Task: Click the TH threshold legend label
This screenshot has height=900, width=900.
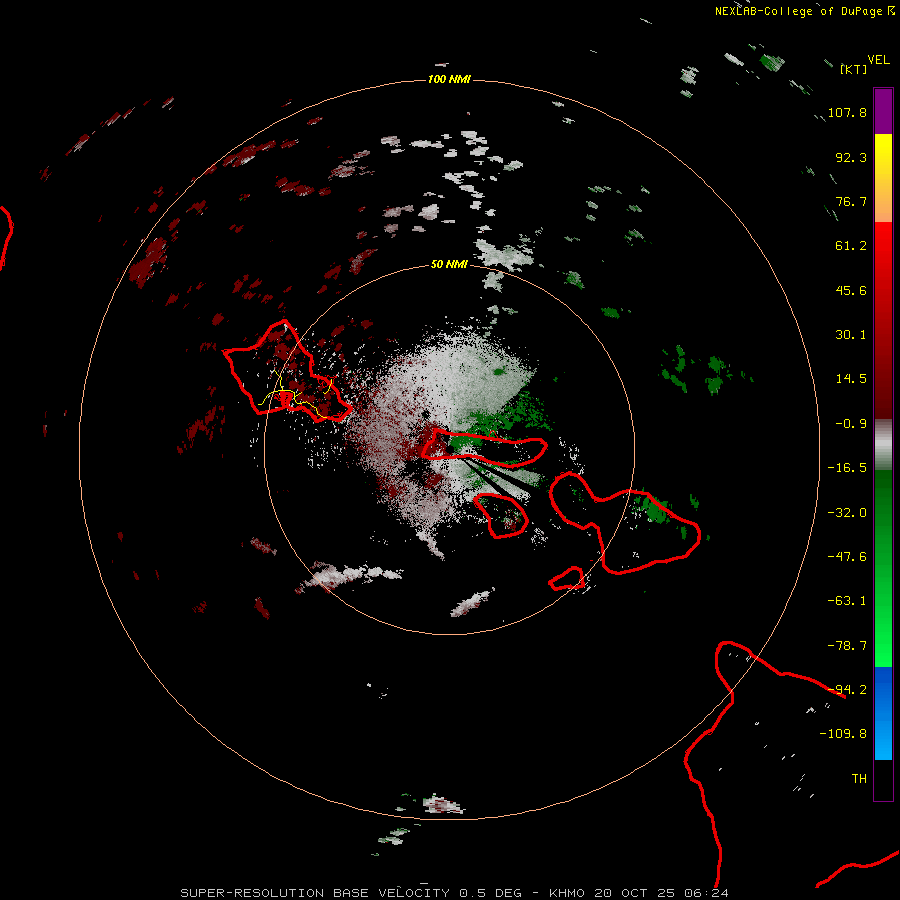Action: [x=859, y=779]
